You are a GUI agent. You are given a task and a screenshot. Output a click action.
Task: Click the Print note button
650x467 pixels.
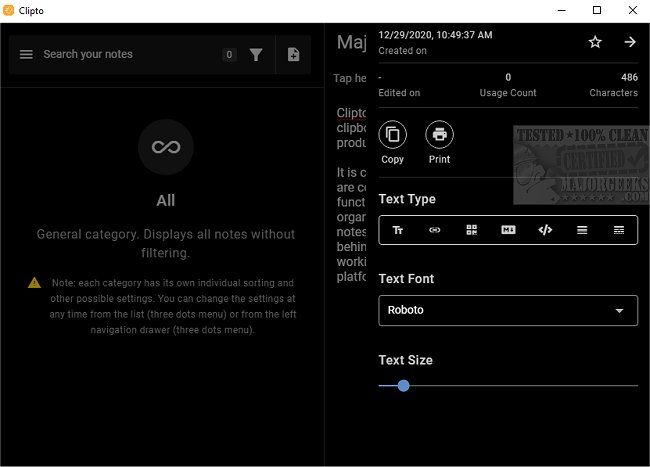(439, 143)
